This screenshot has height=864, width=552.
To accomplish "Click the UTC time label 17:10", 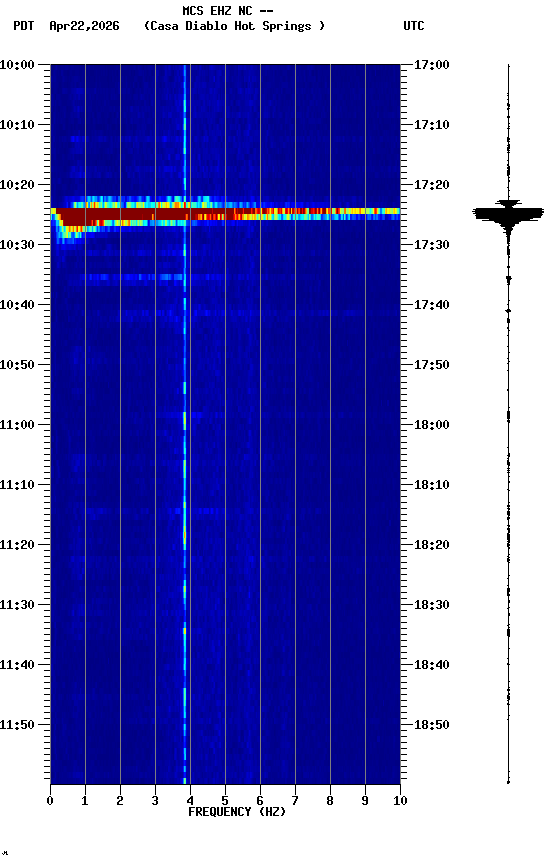I will click(x=432, y=125).
